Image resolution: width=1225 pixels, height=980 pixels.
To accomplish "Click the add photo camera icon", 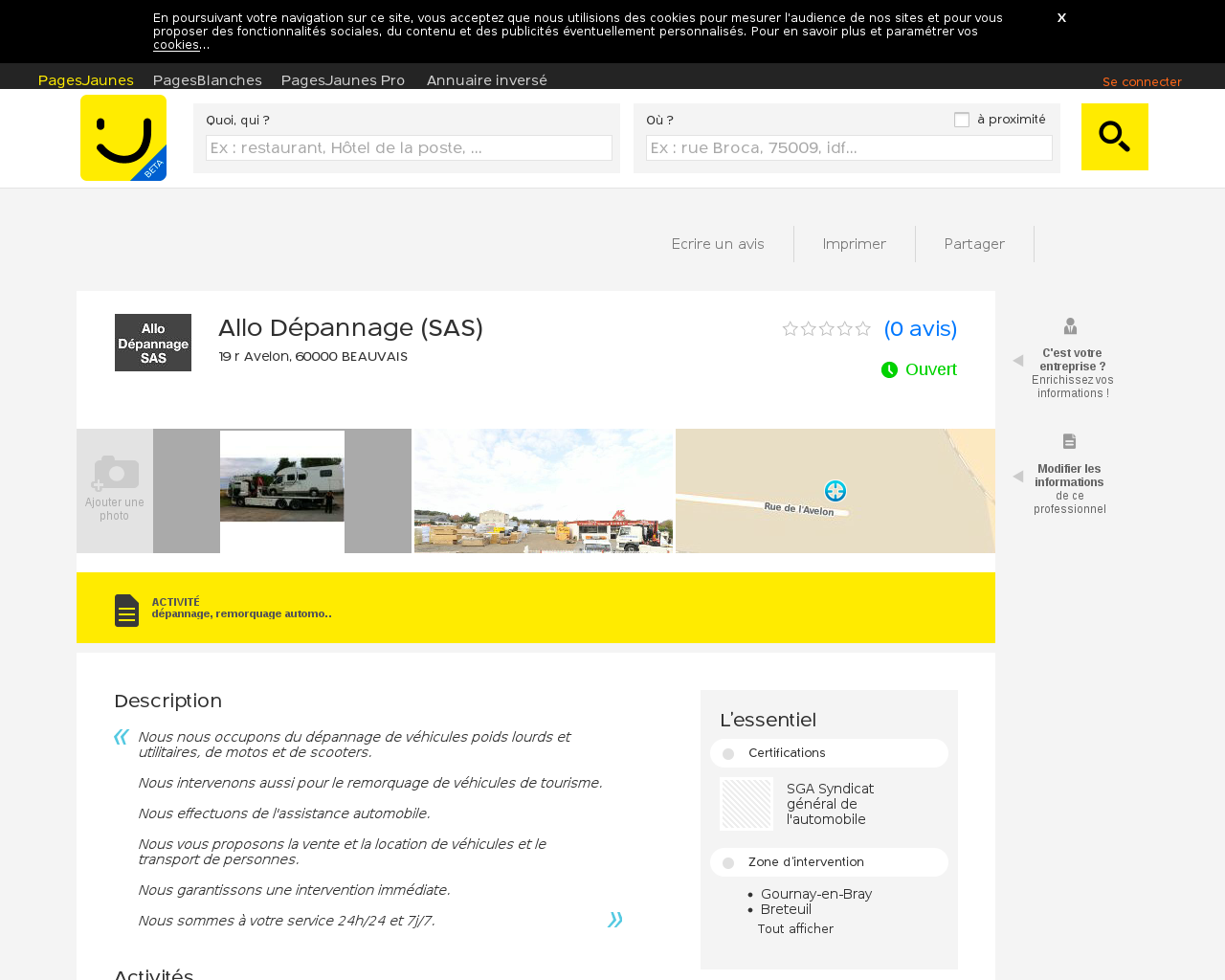I will click(x=115, y=473).
